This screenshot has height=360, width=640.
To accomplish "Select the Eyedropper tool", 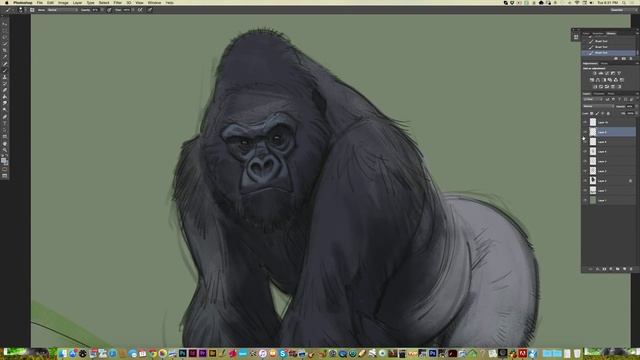I will [x=5, y=57].
